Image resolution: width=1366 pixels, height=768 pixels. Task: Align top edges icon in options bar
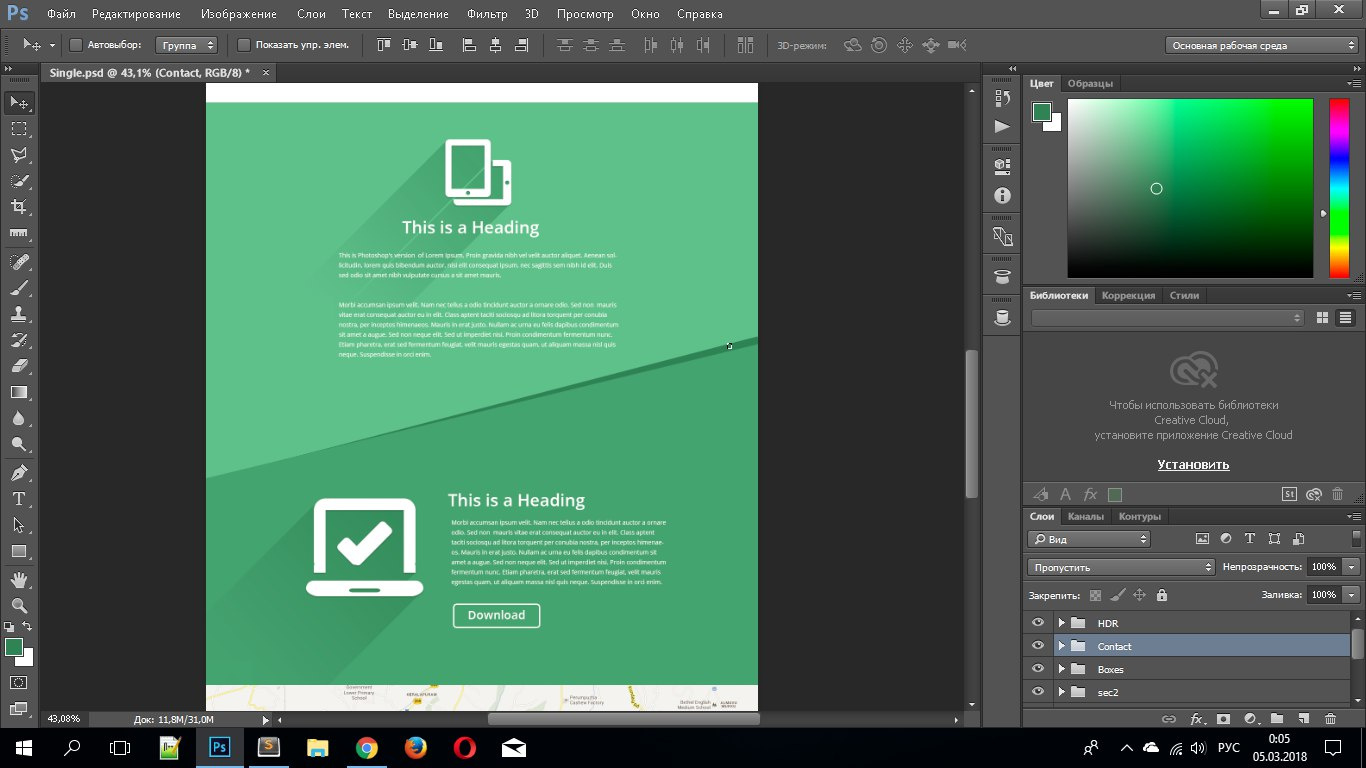(384, 45)
